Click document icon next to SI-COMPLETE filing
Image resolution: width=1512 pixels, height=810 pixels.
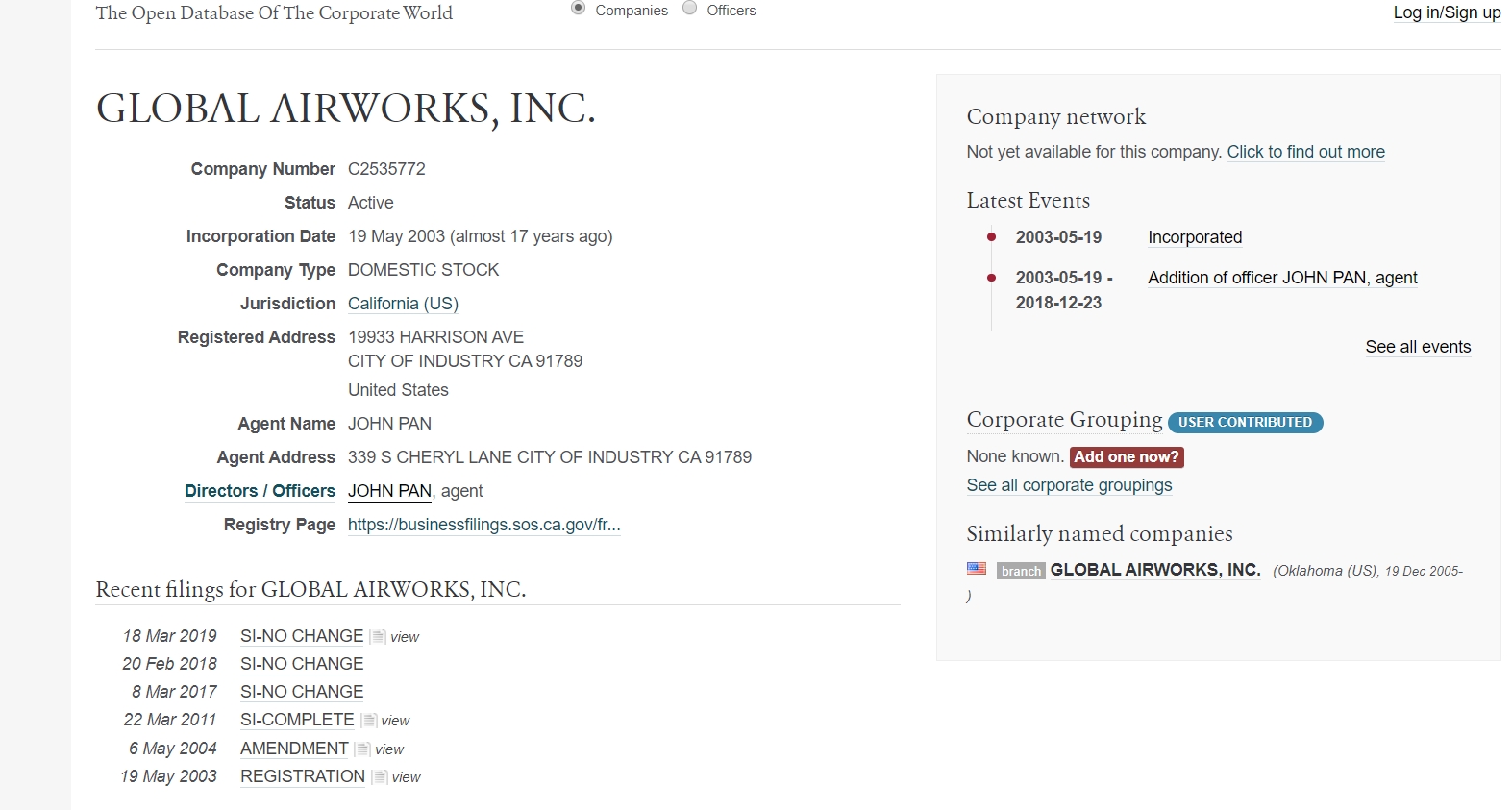pos(369,721)
